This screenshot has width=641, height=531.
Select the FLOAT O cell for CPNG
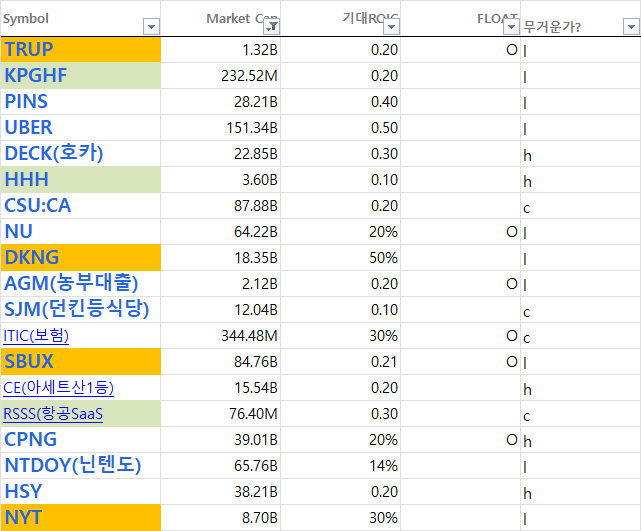coord(460,440)
